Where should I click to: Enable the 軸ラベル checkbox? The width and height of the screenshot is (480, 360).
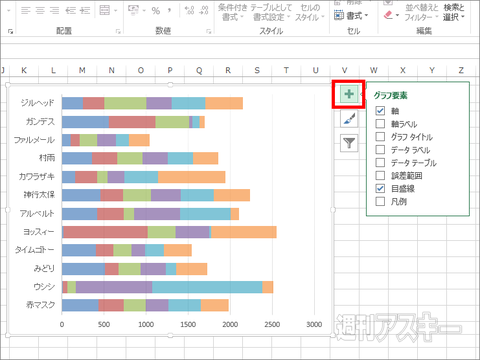click(x=380, y=124)
